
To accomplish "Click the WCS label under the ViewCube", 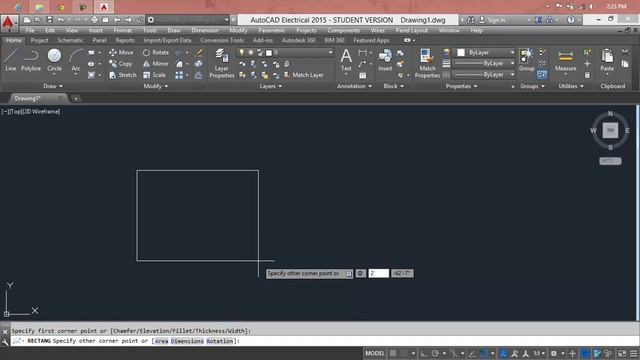I will [x=610, y=161].
